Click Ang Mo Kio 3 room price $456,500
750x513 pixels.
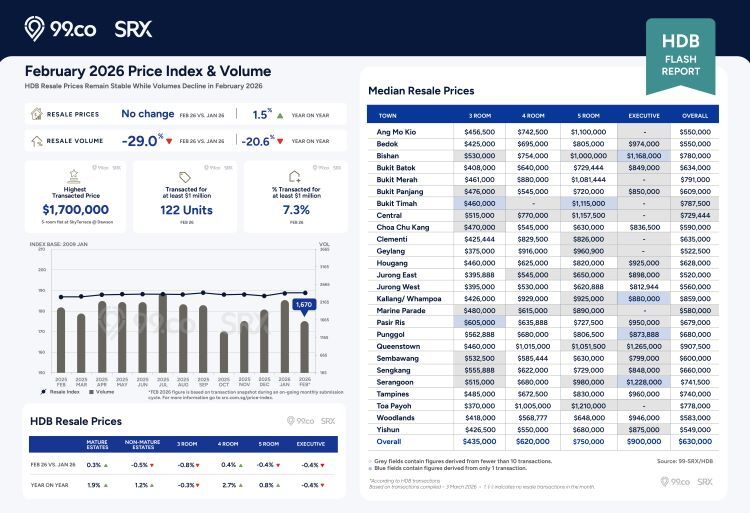coord(480,132)
